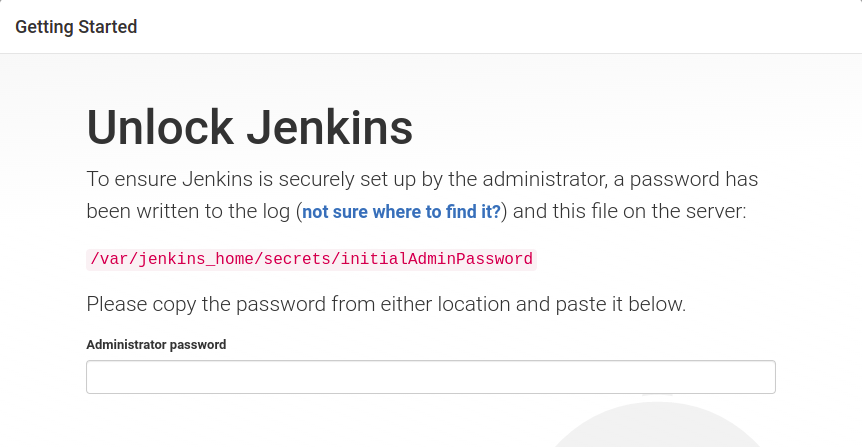Click the "To ensure Jenkins" paragraph opening

(x=159, y=180)
